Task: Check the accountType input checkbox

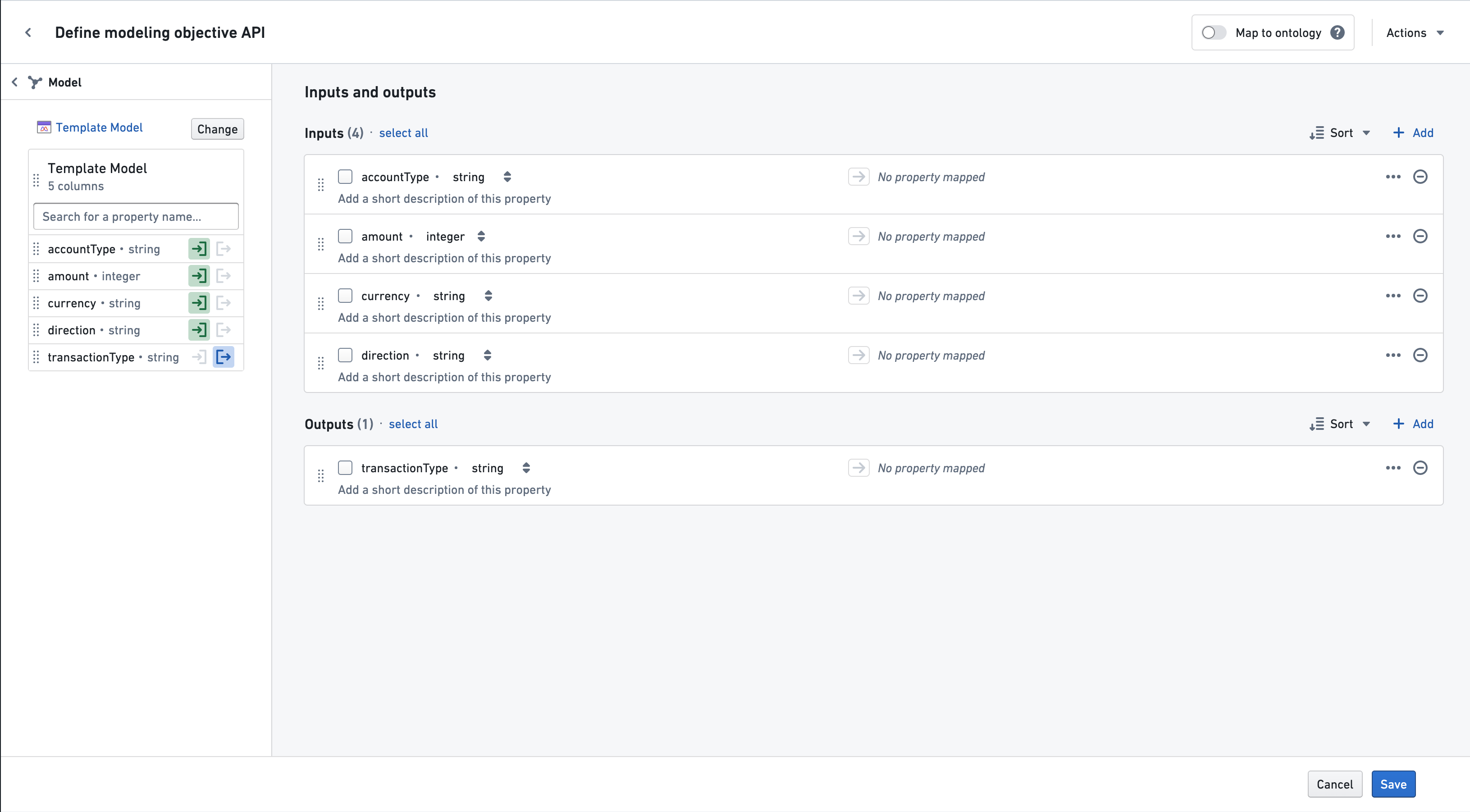Action: (345, 177)
